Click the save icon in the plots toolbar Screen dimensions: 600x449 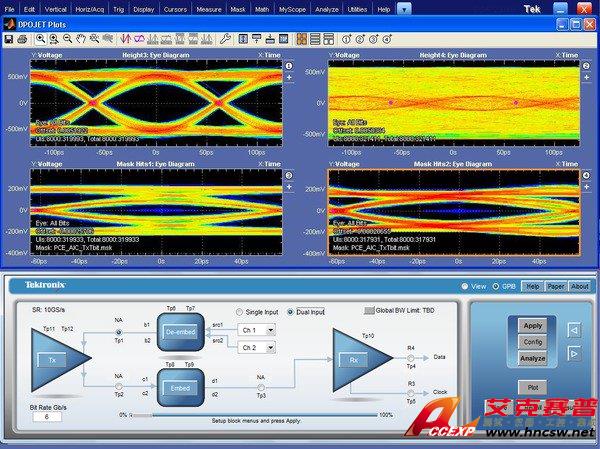9,39
